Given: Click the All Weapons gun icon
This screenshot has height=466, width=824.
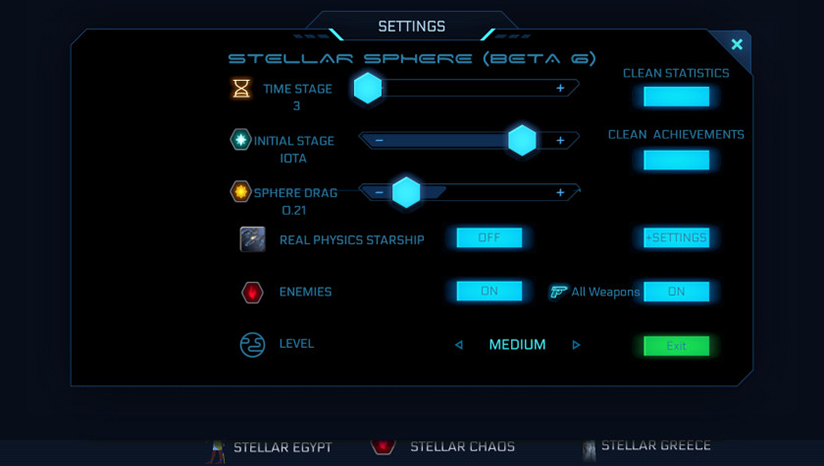Looking at the screenshot, I should click(559, 292).
